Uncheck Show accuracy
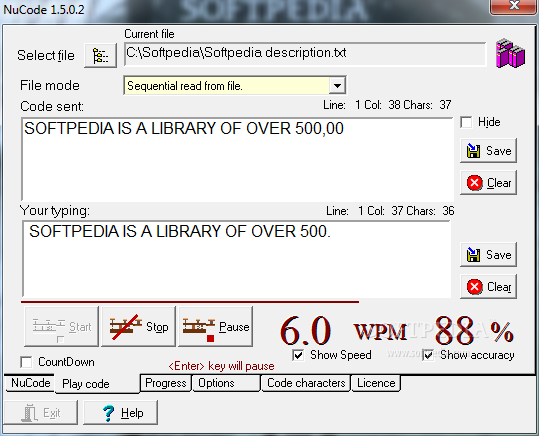The width and height of the screenshot is (539, 436). (428, 355)
